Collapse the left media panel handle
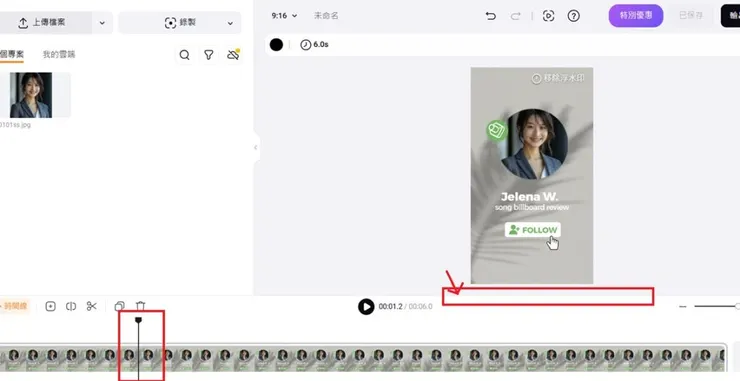This screenshot has width=740, height=381. point(256,147)
